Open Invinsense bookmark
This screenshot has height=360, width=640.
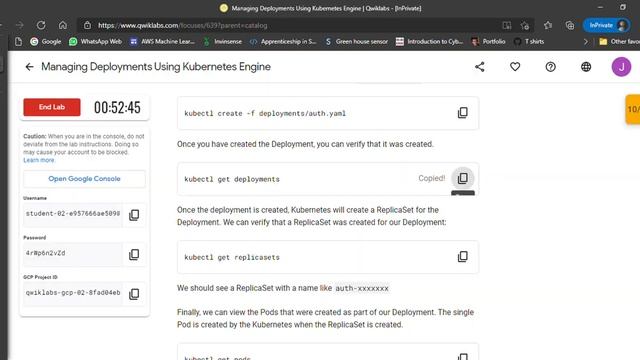[223, 42]
